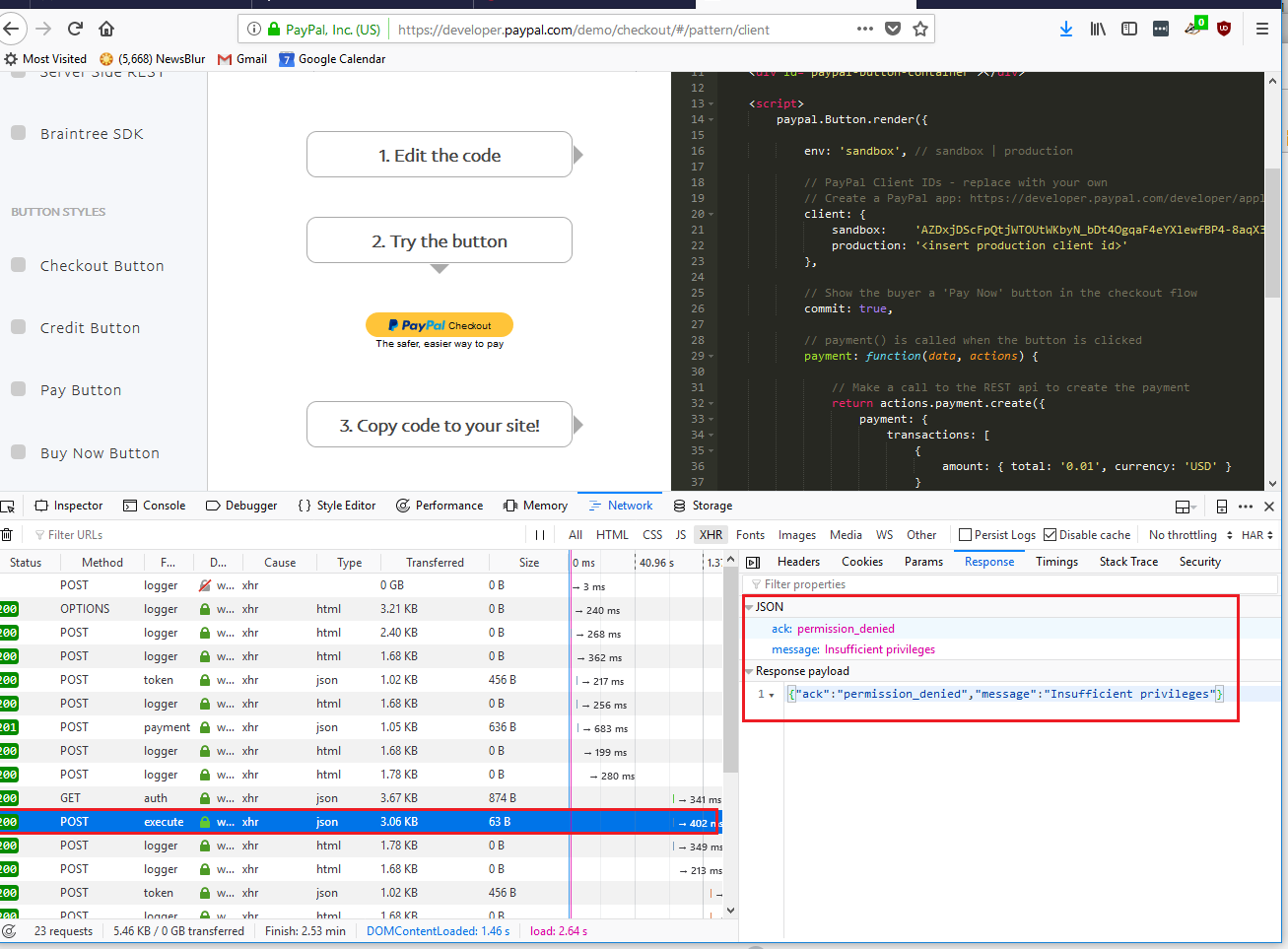Switch to the Inspector tab

[69, 506]
